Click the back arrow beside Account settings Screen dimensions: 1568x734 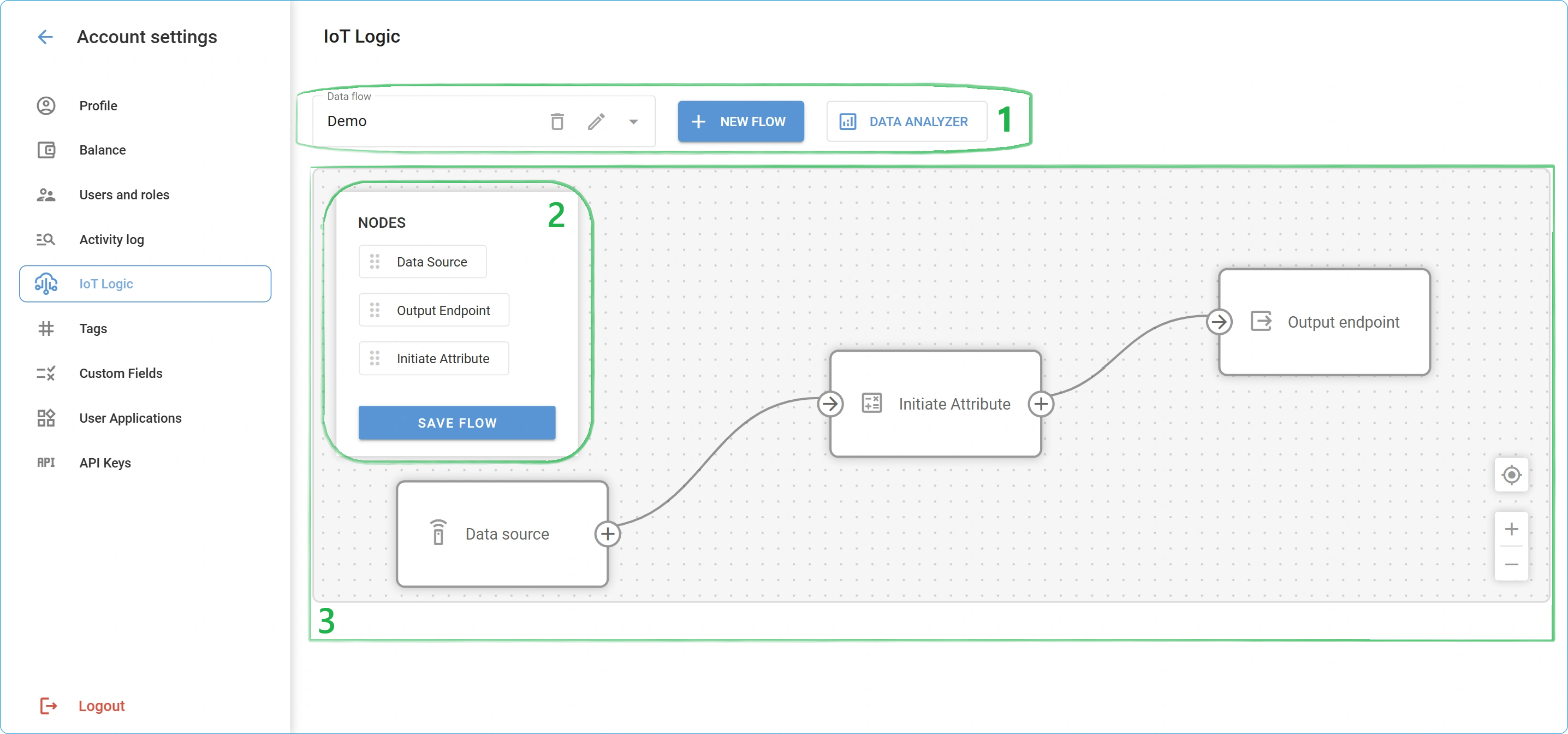[45, 37]
